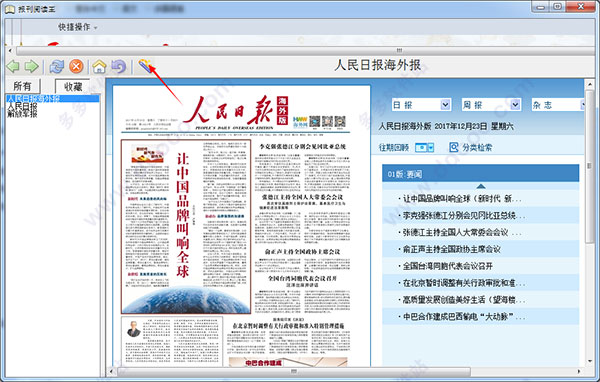Collapse the 01版 section with up triangle
This screenshot has height=382, width=600.
point(481,186)
